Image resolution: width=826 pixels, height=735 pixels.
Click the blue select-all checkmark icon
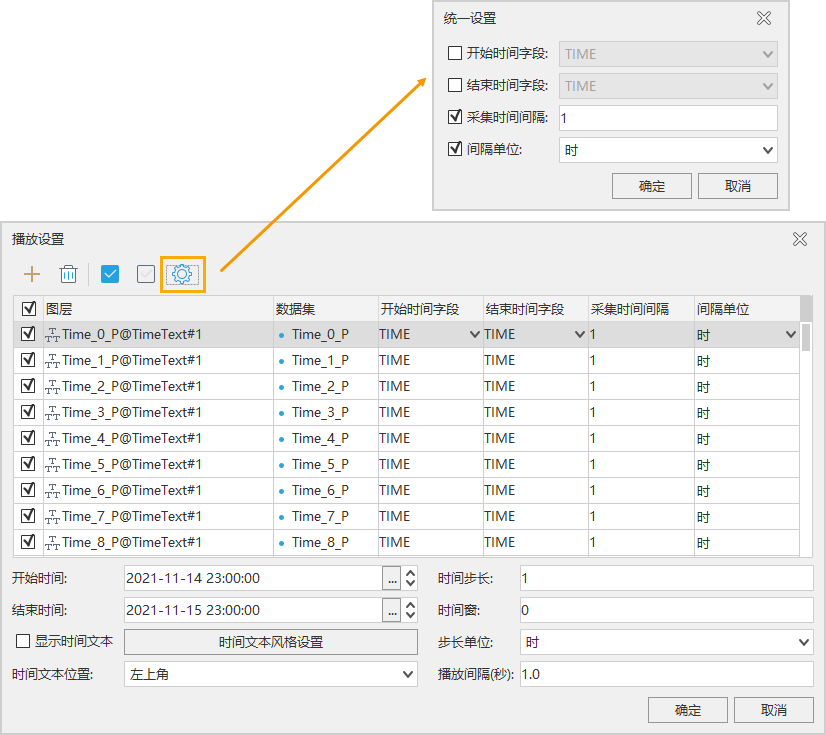pos(110,274)
